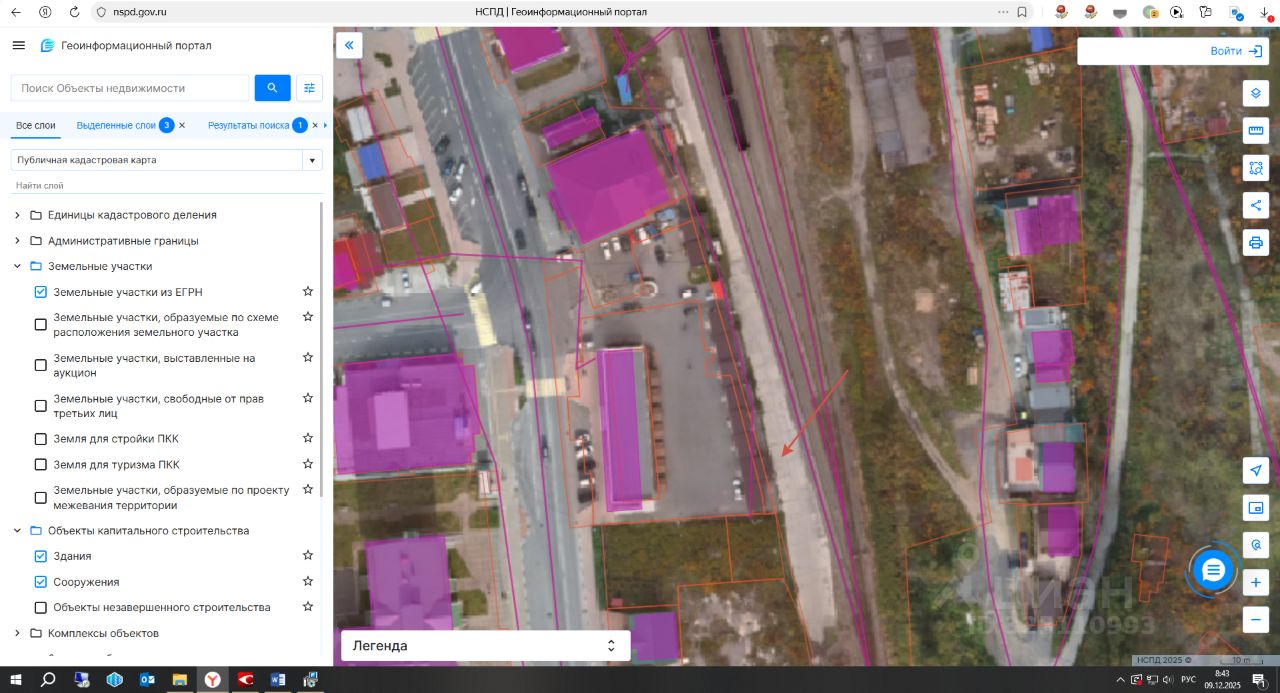Open the notification center in system tray
This screenshot has width=1280, height=693.
coord(1258,680)
